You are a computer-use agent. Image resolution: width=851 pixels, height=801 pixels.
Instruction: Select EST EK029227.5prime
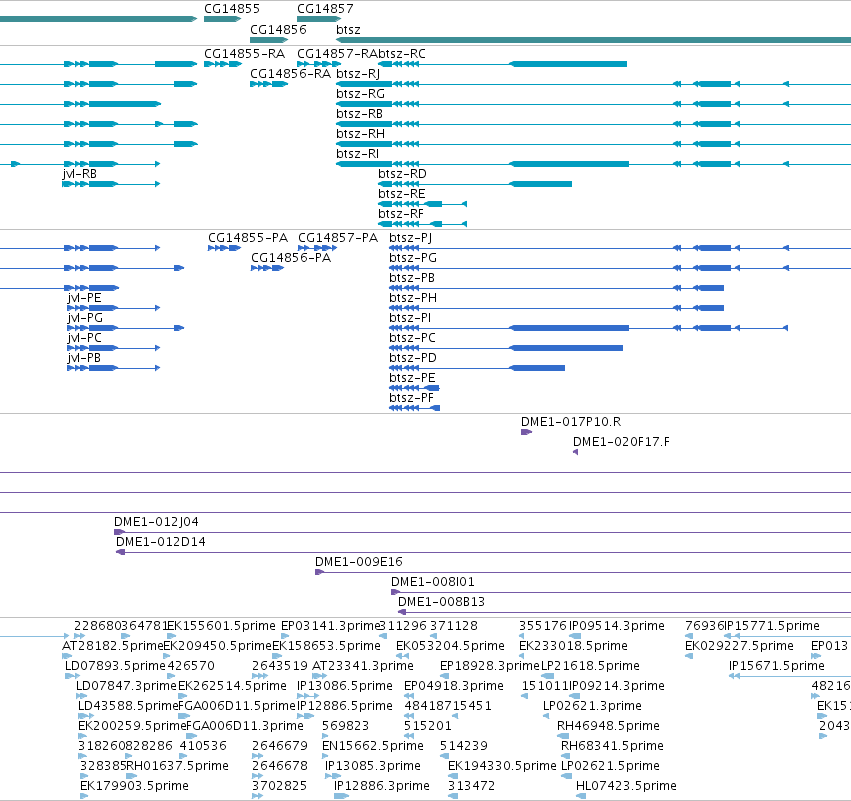739,646
